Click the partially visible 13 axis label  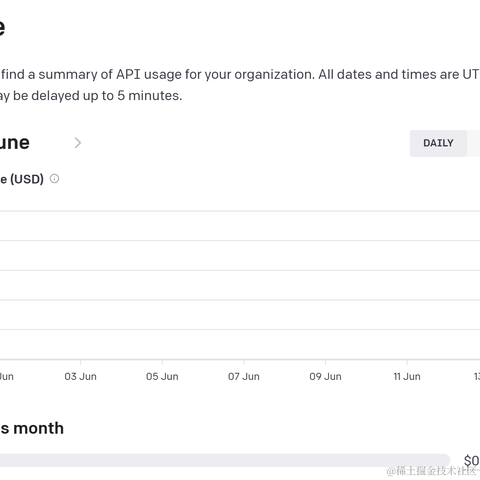[477, 377]
